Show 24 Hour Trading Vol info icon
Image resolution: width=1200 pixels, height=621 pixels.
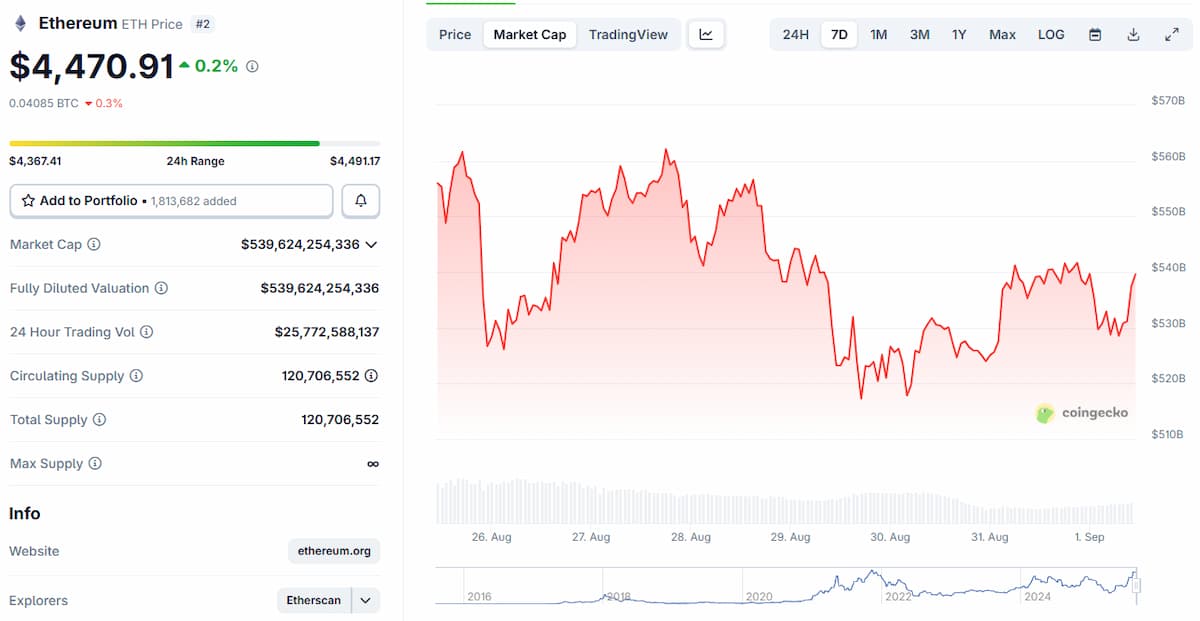coord(146,332)
